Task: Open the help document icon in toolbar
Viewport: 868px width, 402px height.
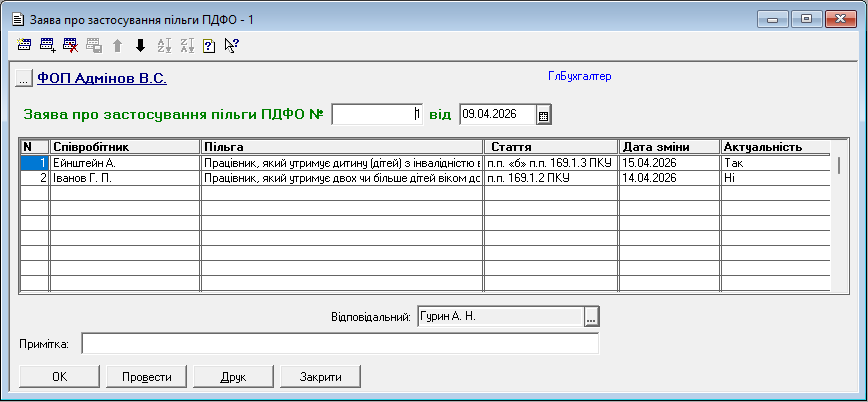Action: pos(209,45)
